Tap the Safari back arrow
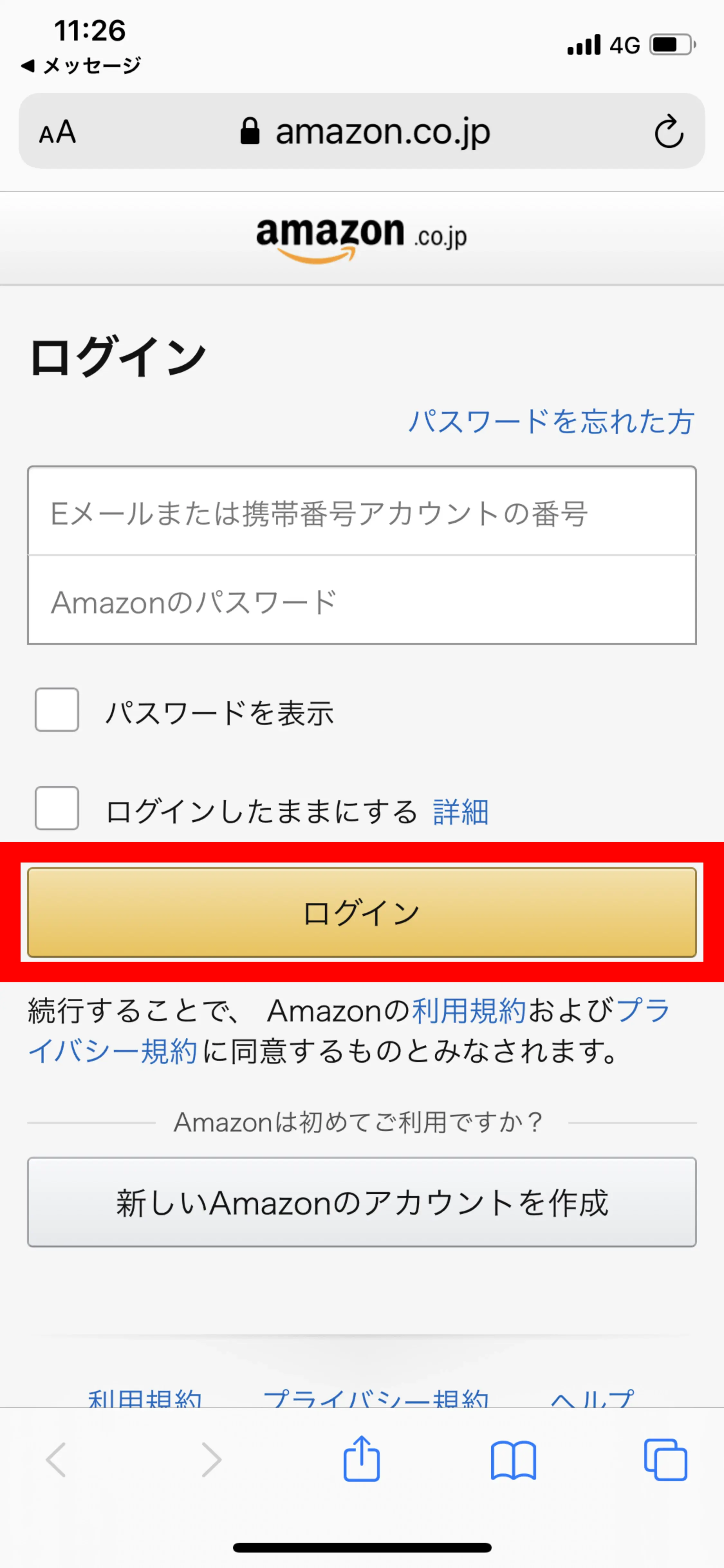The height and width of the screenshot is (1568, 724). [56, 1459]
